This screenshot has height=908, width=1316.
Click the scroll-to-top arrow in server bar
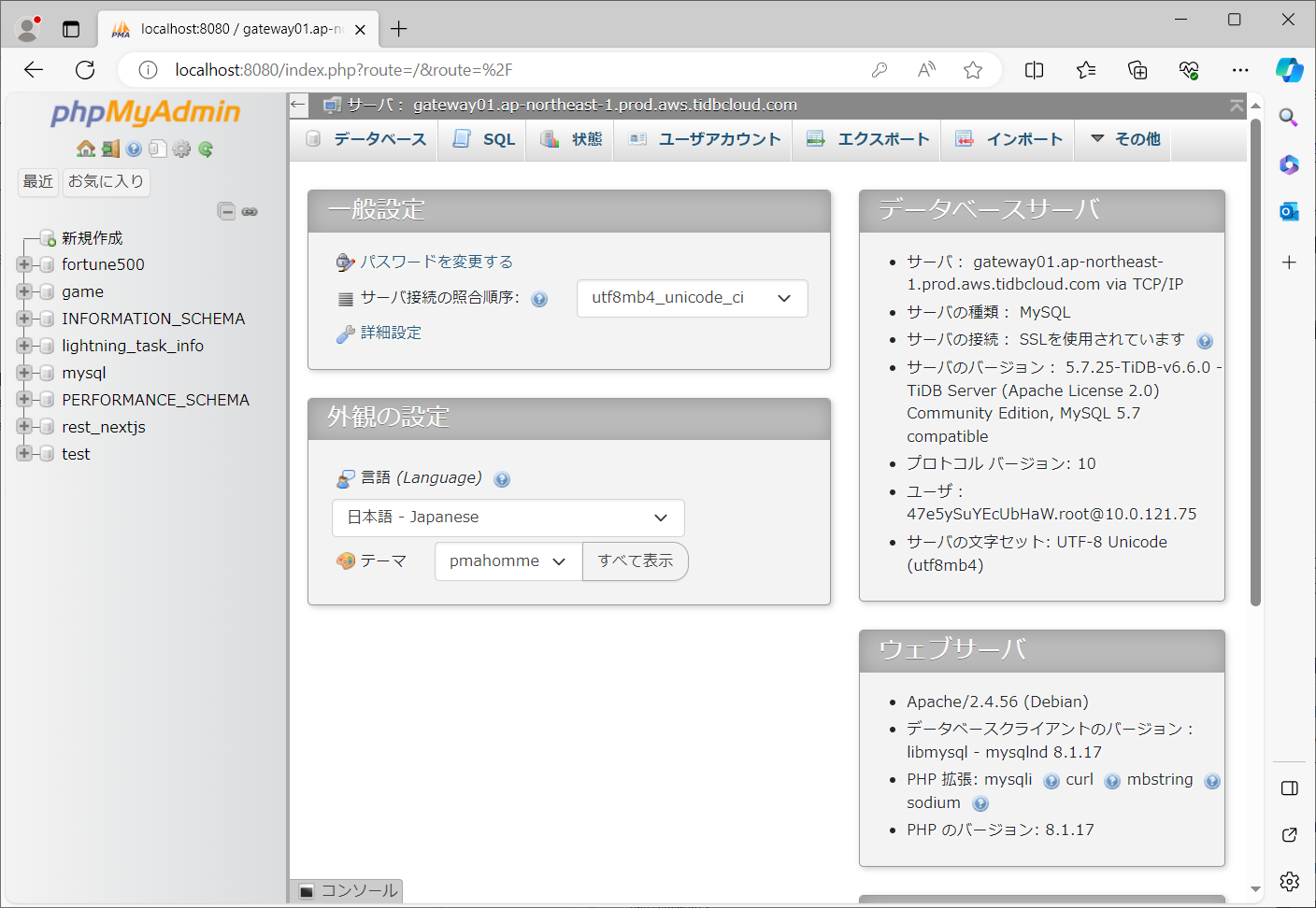click(x=1237, y=106)
